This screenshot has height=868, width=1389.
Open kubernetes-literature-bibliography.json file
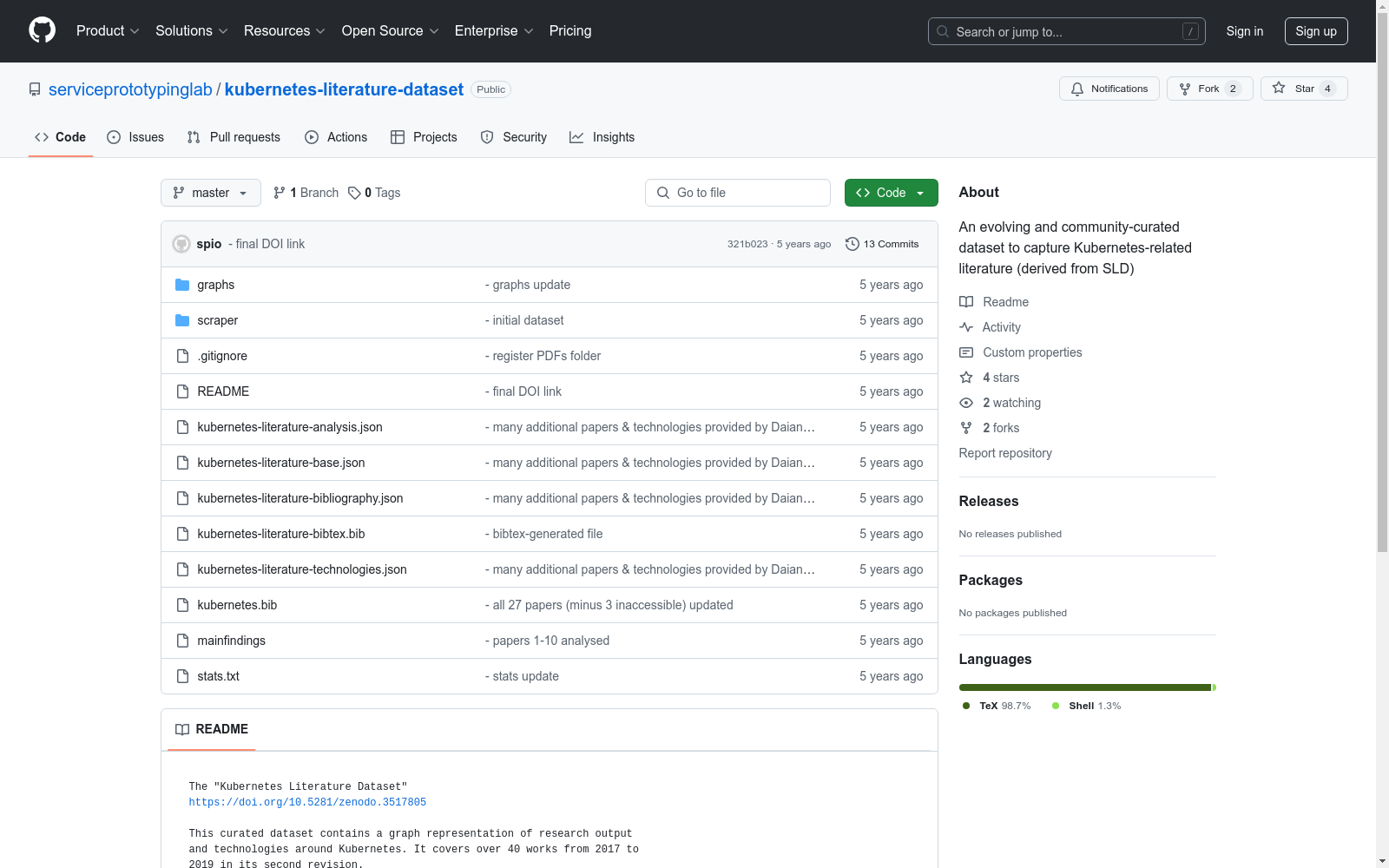(x=300, y=498)
